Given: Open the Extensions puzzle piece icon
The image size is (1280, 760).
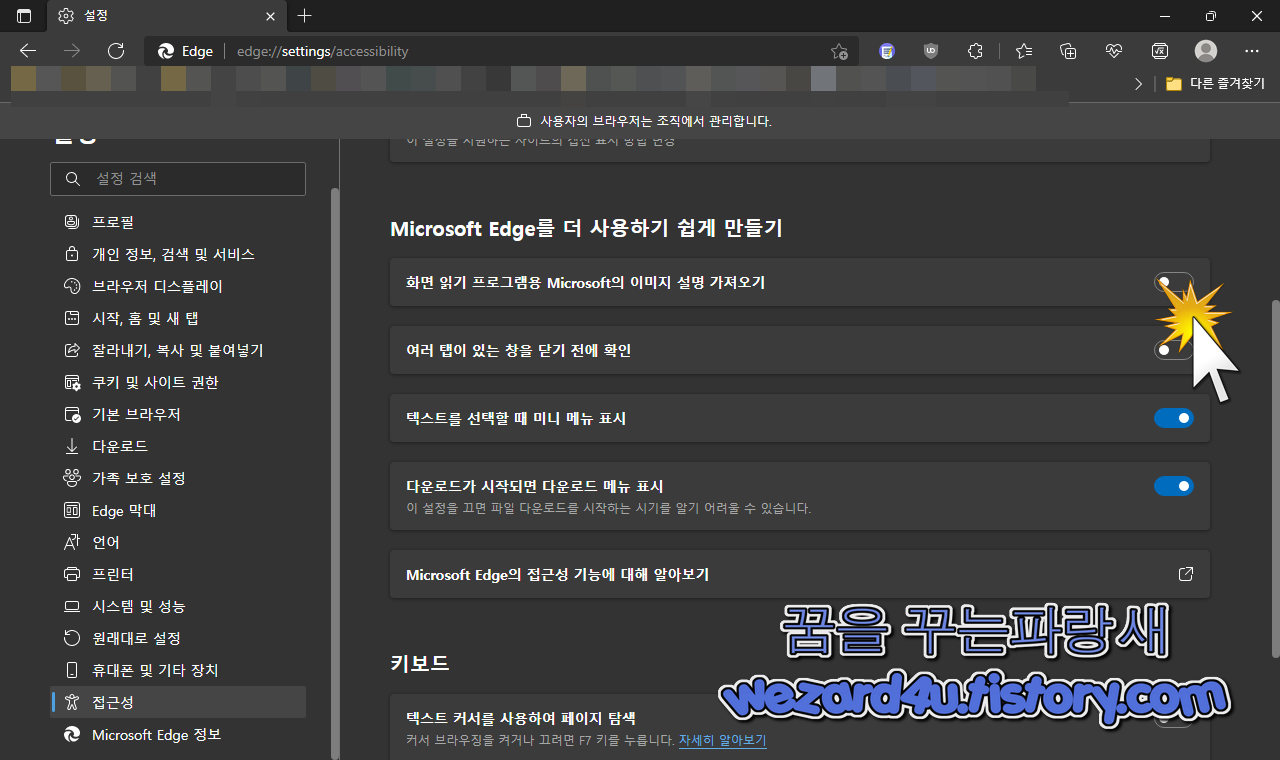Looking at the screenshot, I should 975,51.
